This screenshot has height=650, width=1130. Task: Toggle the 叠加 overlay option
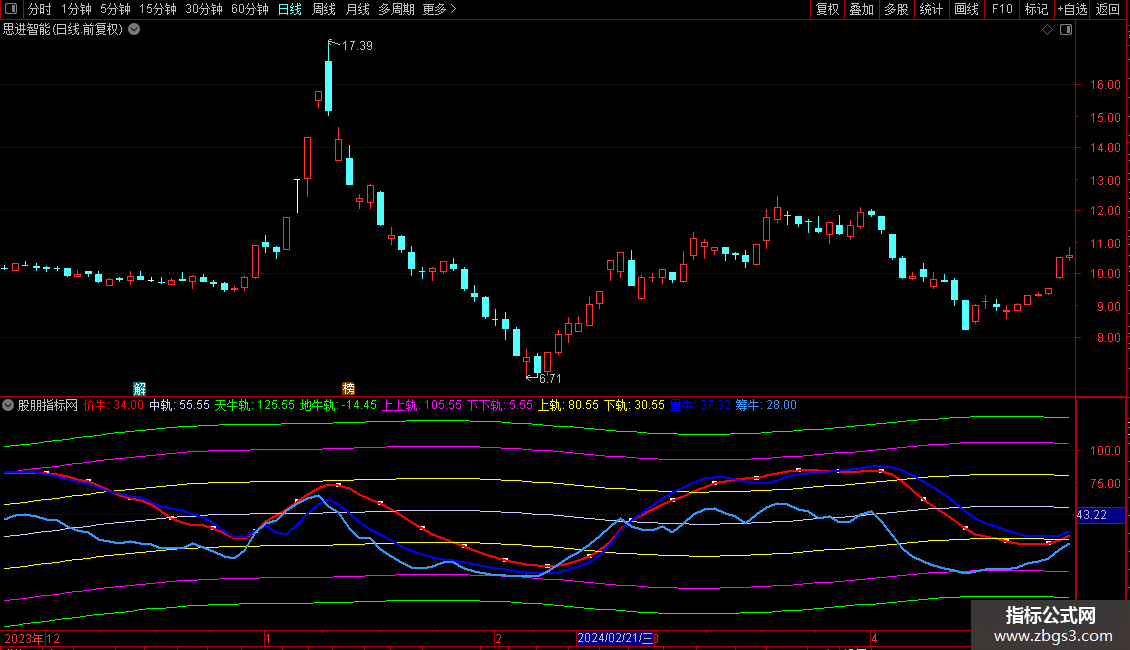(x=861, y=10)
